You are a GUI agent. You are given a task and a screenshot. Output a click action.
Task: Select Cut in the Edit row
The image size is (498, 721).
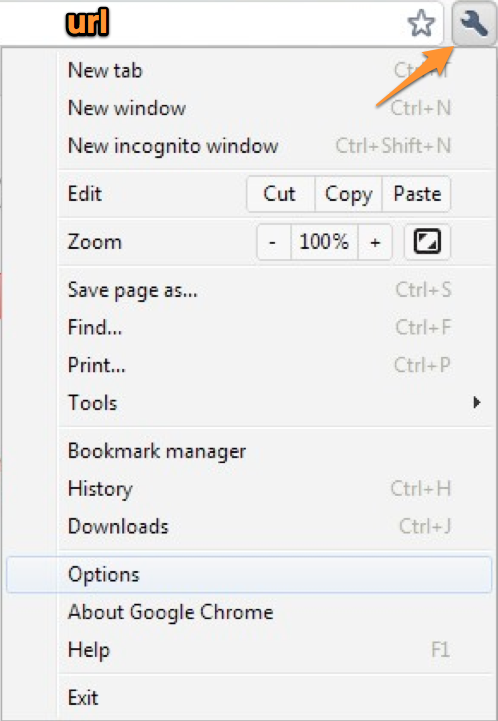tap(280, 194)
